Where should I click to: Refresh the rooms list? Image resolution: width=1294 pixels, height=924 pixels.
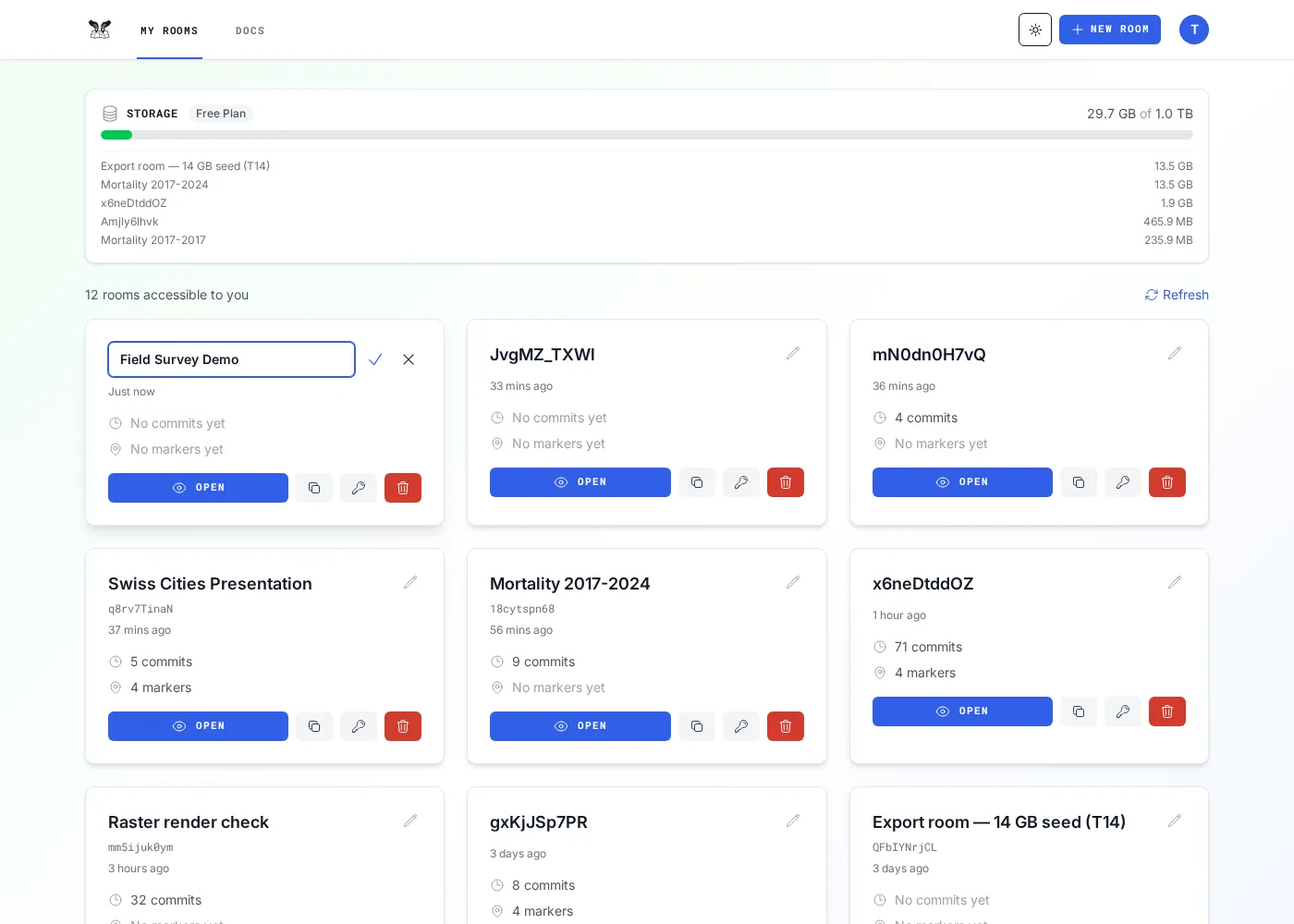pyautogui.click(x=1177, y=295)
